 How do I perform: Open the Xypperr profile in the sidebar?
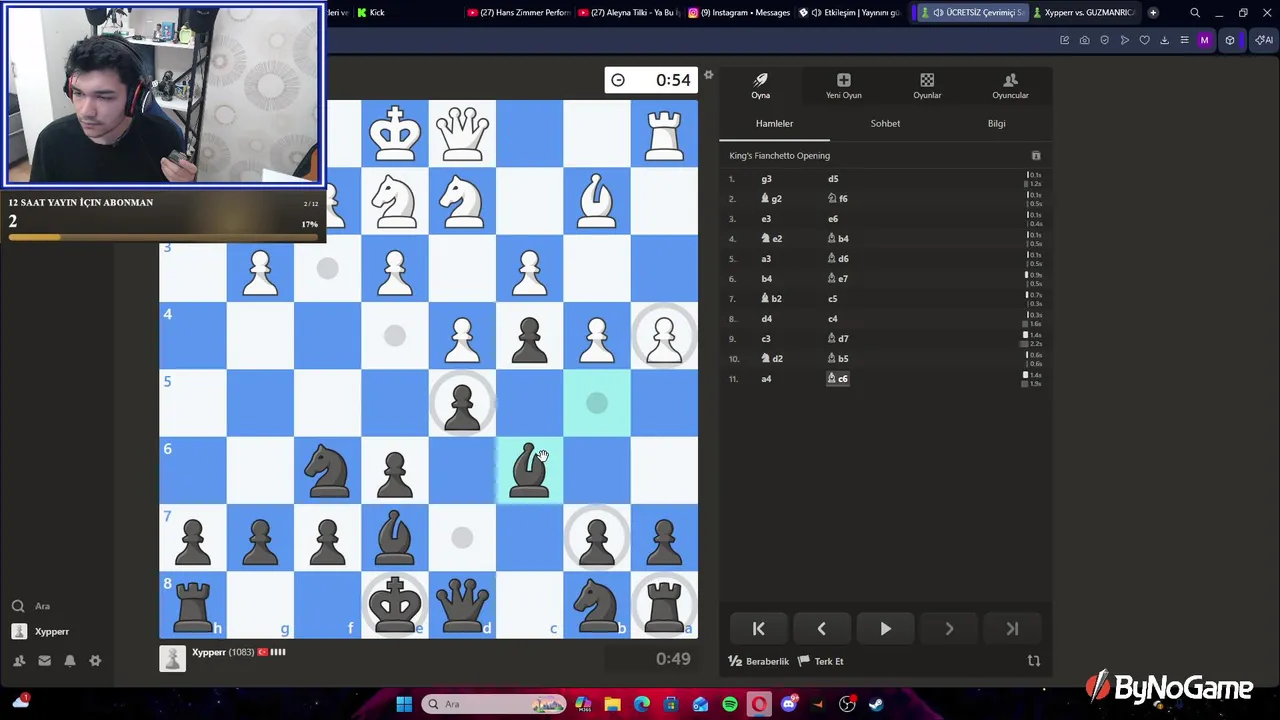coord(40,632)
